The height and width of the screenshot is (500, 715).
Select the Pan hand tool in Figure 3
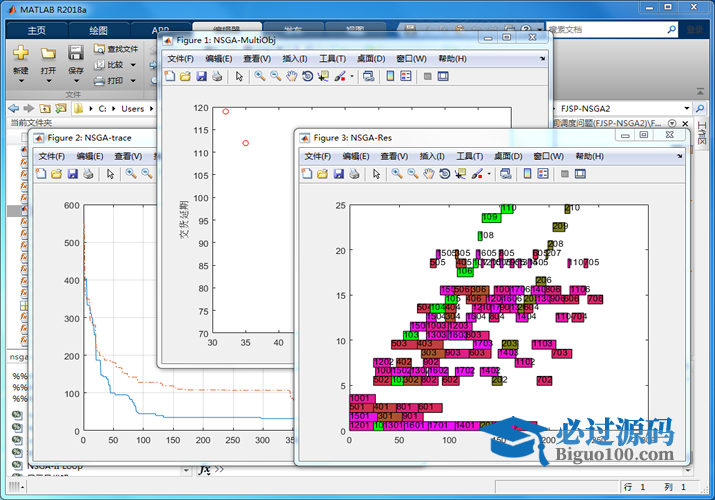(x=429, y=174)
